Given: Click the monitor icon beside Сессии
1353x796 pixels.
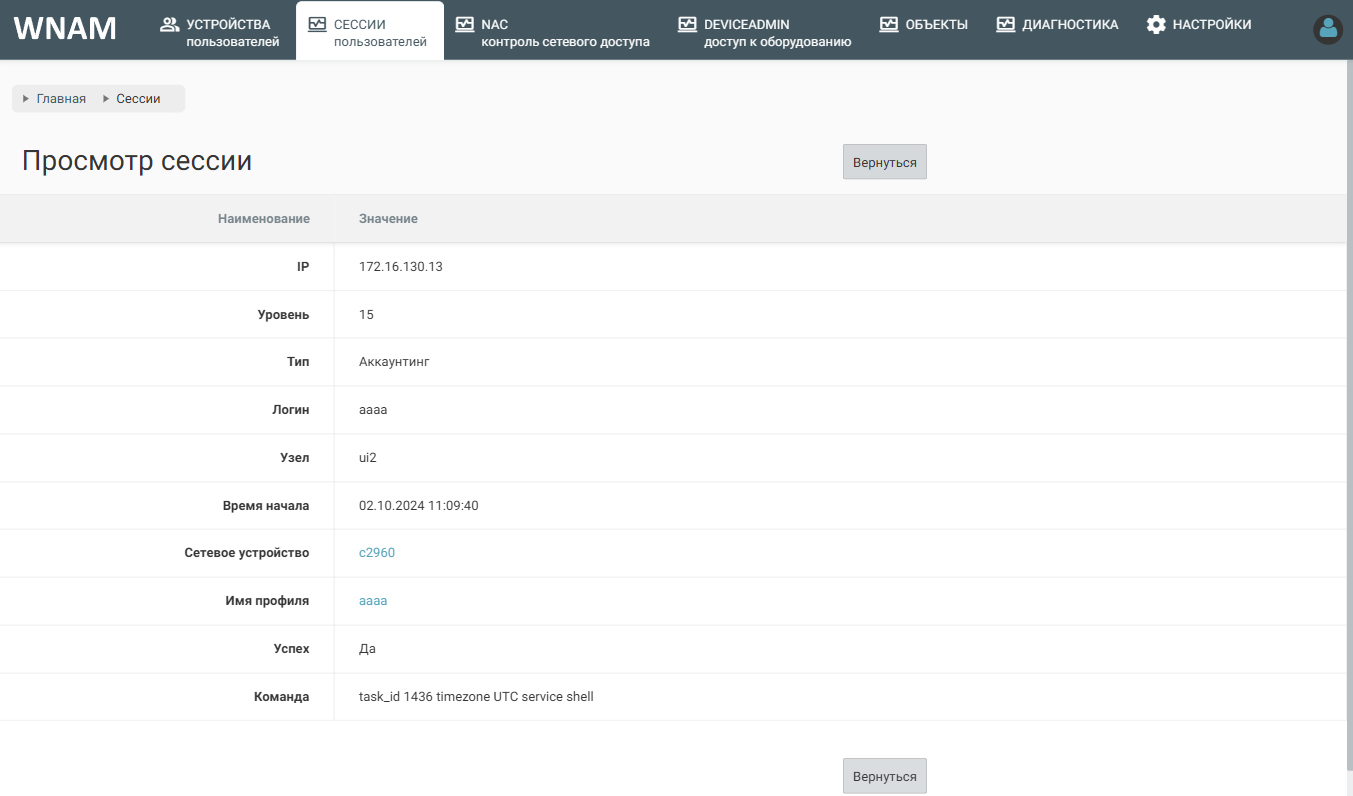Looking at the screenshot, I should click(x=317, y=24).
